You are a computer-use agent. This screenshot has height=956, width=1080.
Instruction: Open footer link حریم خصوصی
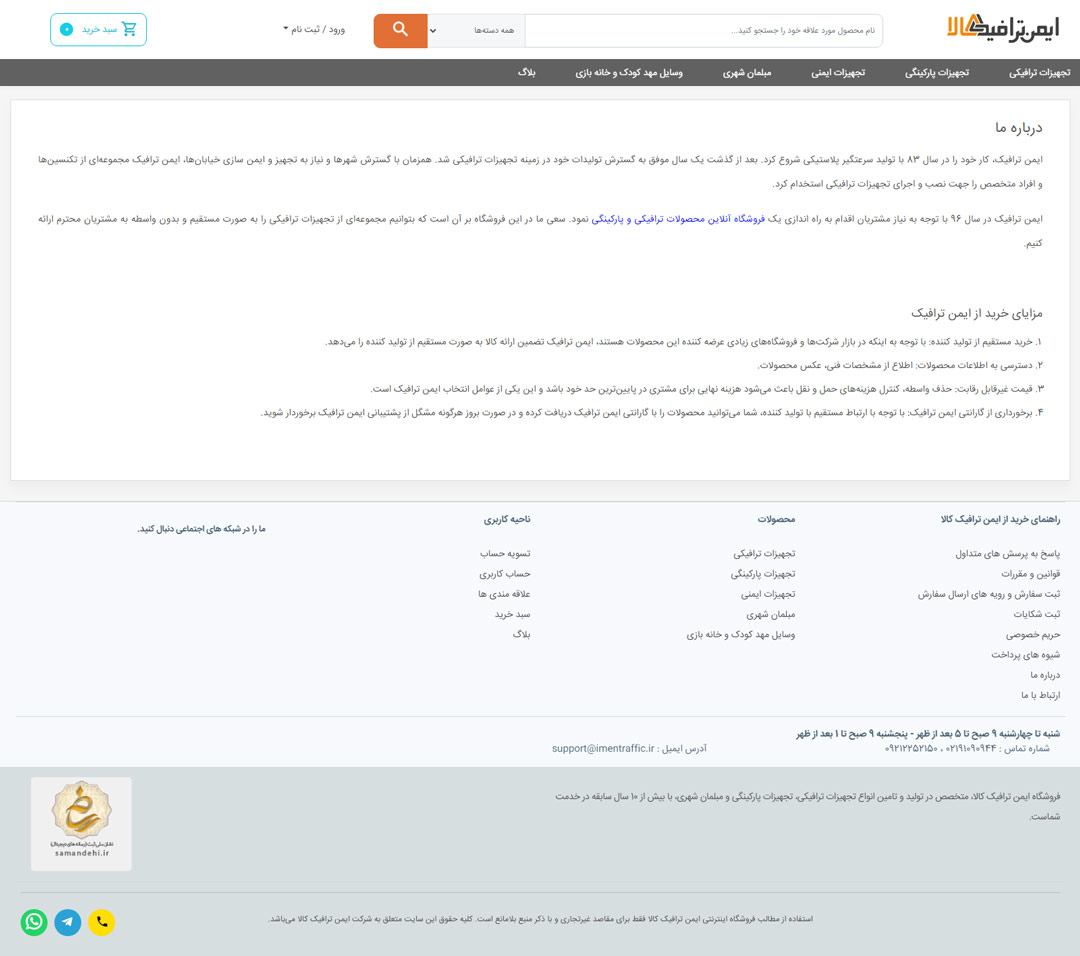pyautogui.click(x=1032, y=634)
